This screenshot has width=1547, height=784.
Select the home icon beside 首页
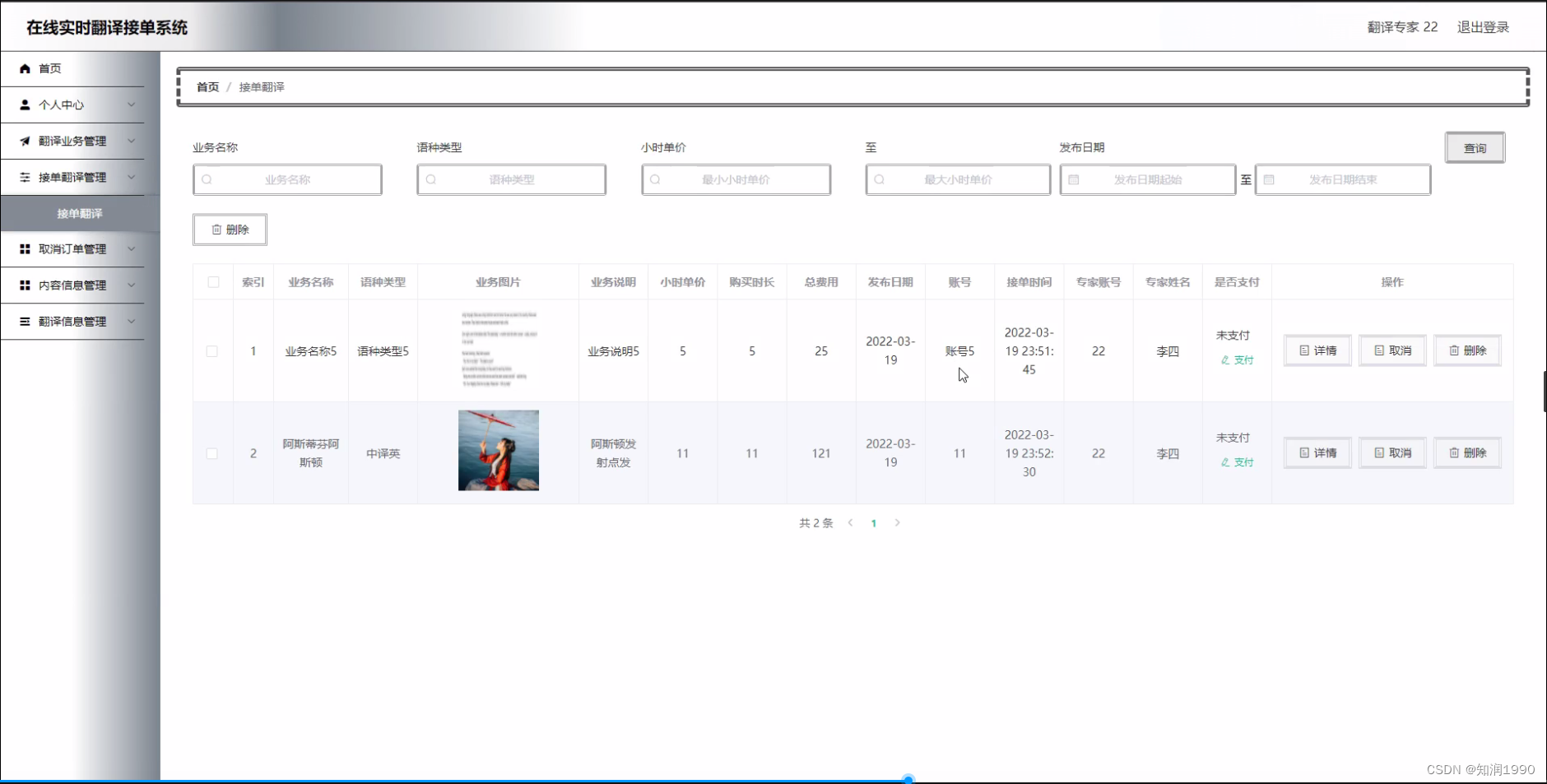26,68
